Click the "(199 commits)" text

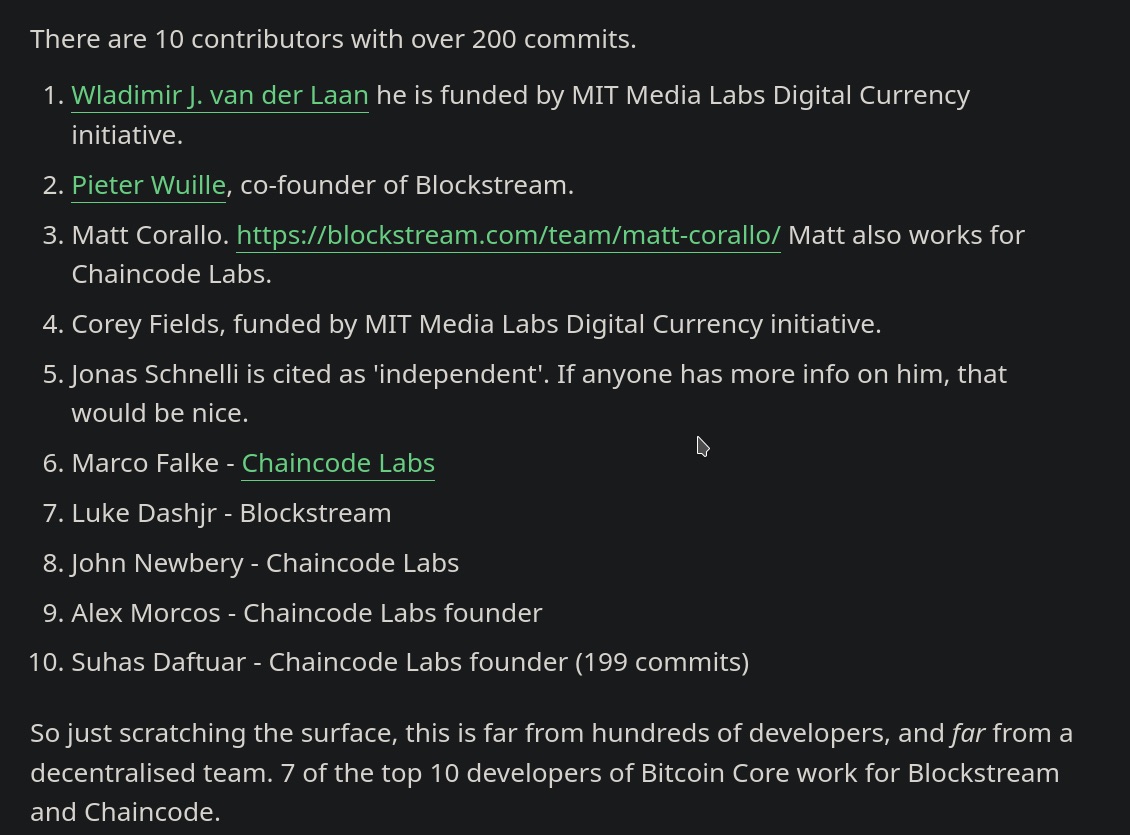pos(662,662)
